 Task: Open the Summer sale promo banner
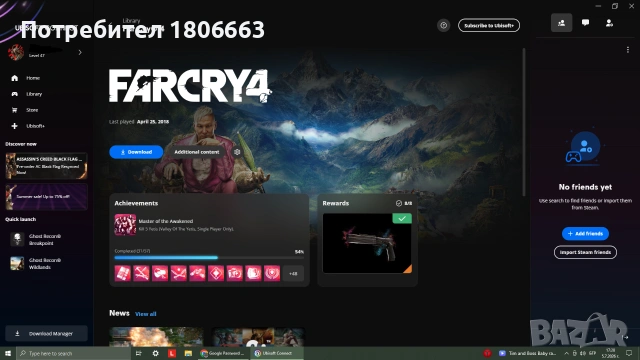click(x=46, y=196)
